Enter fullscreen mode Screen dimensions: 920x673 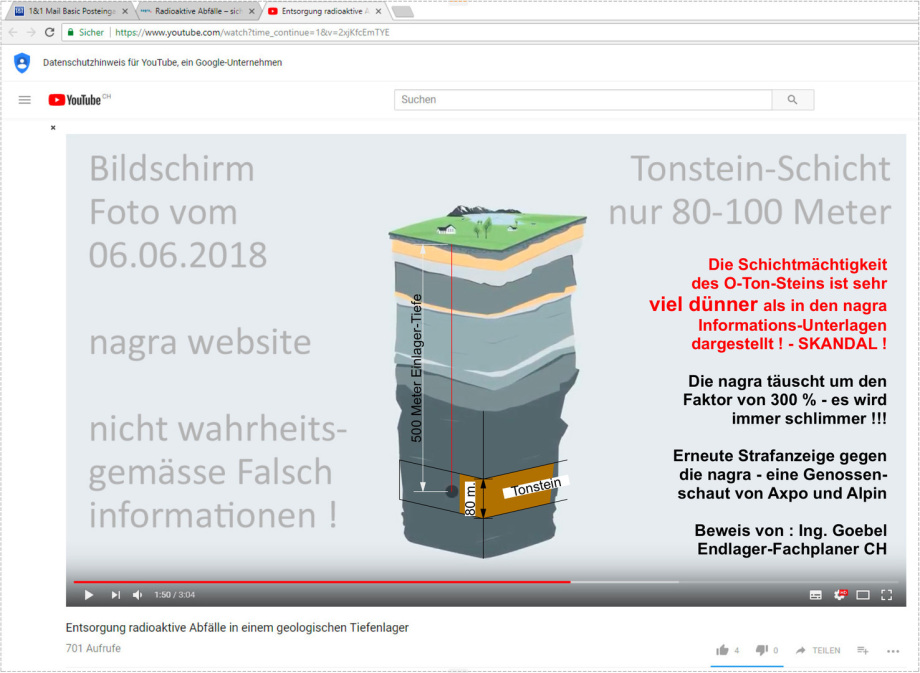pyautogui.click(x=886, y=595)
